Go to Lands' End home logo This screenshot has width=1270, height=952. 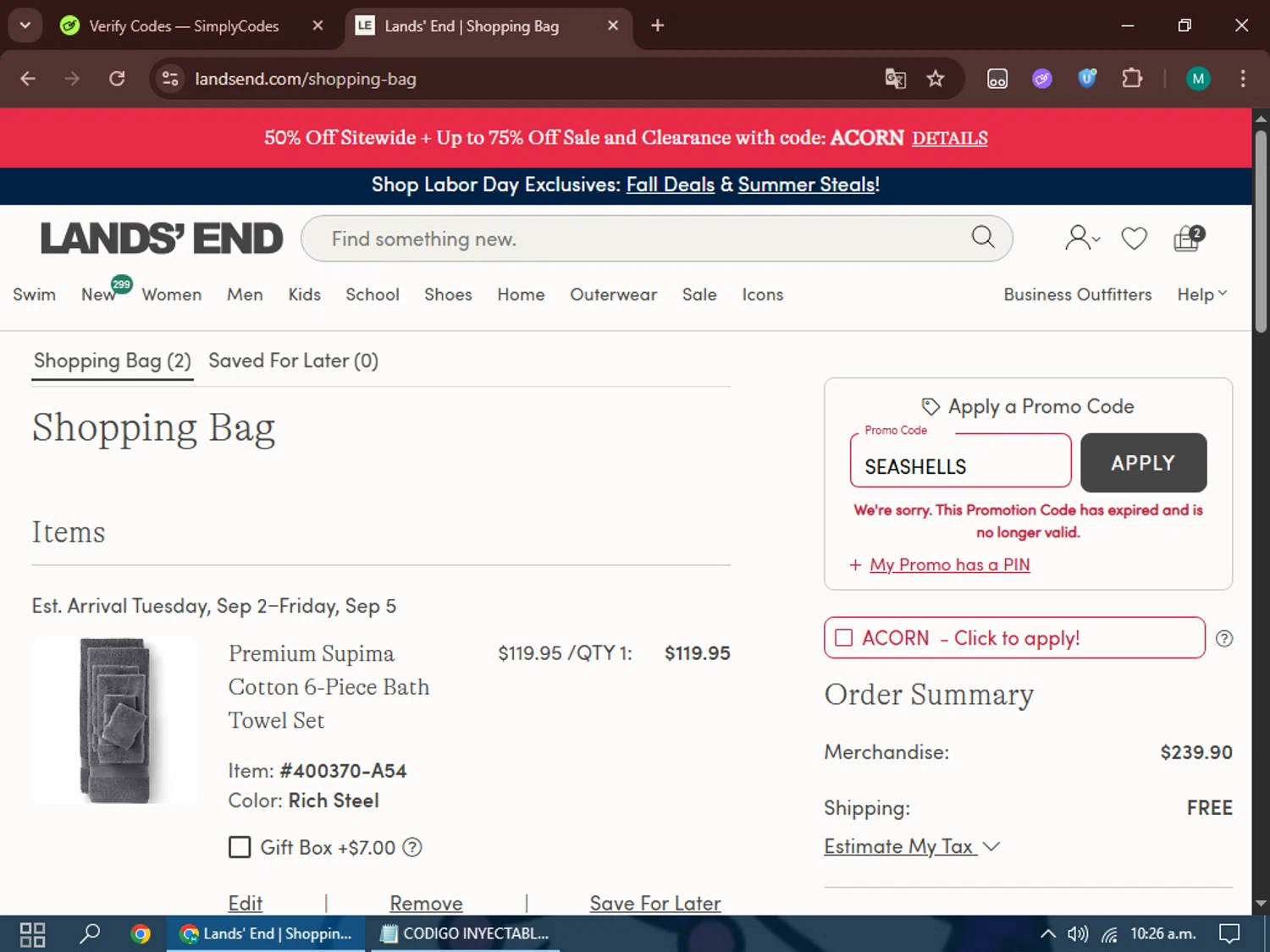click(162, 239)
